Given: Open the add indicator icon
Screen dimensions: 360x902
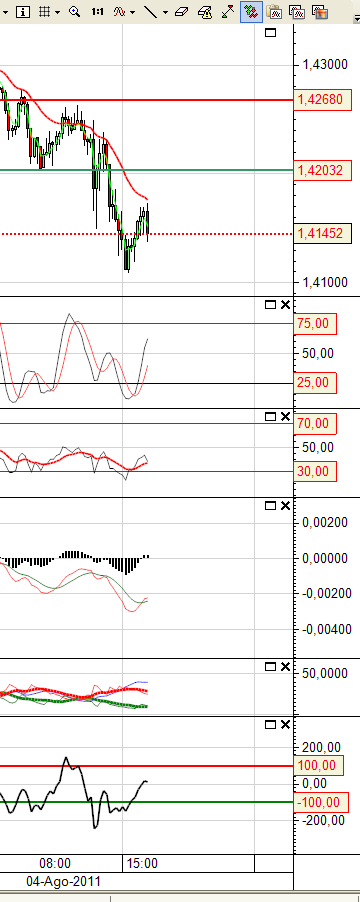Looking at the screenshot, I should pos(120,12).
